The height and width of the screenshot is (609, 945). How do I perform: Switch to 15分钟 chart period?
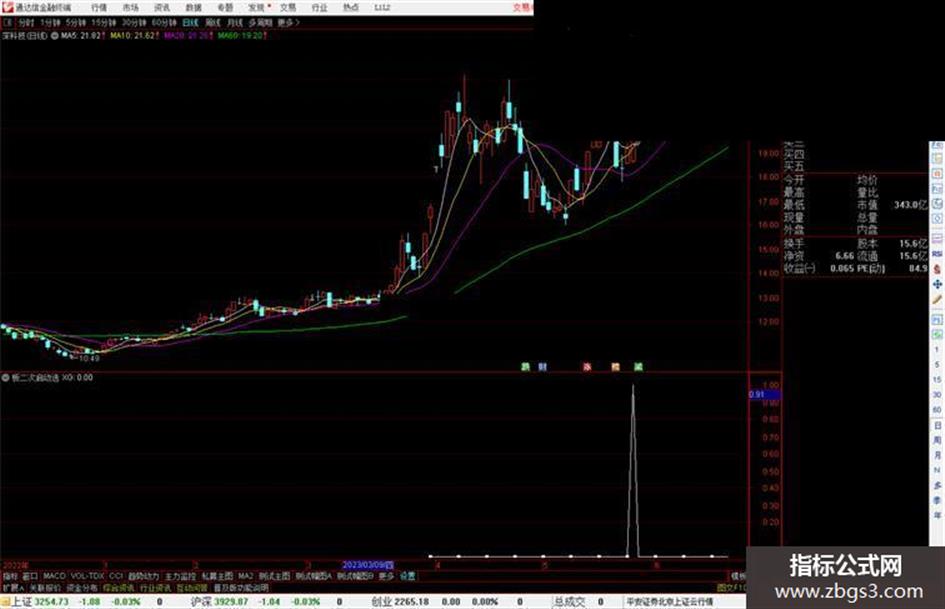104,22
